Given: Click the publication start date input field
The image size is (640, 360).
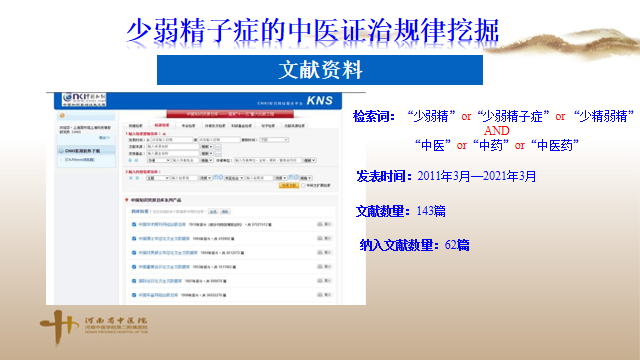Looking at the screenshot, I should tap(171, 140).
